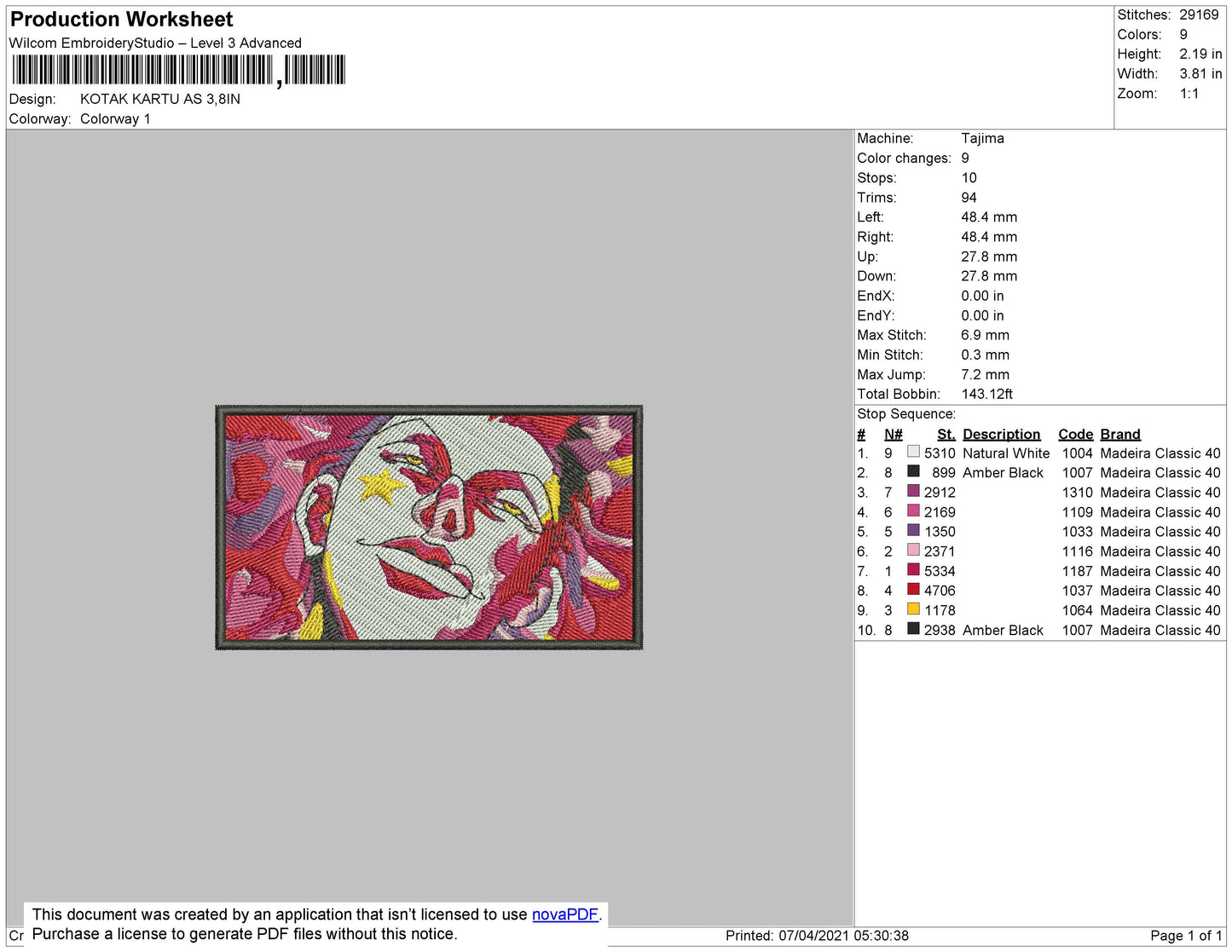1232x952 pixels.
Task: Click stitch count '5334' in row 7
Action: tap(940, 571)
